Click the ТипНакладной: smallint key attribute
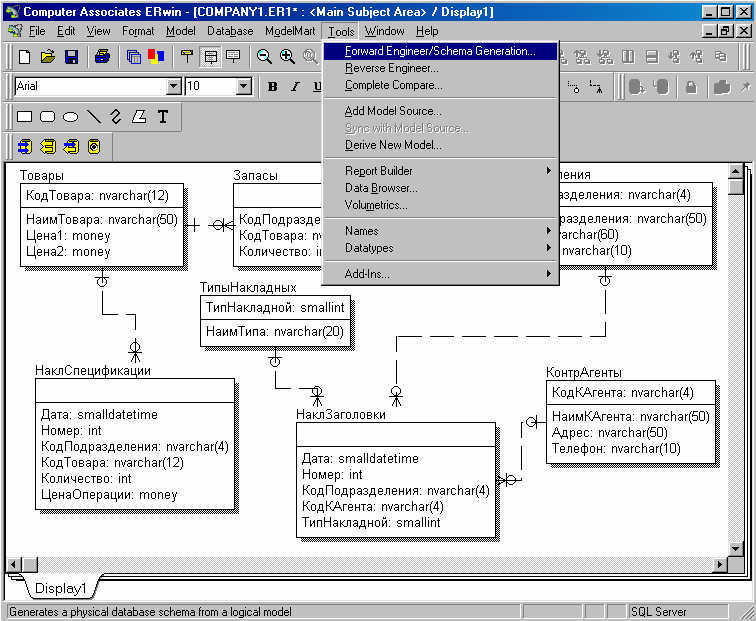 coord(275,308)
